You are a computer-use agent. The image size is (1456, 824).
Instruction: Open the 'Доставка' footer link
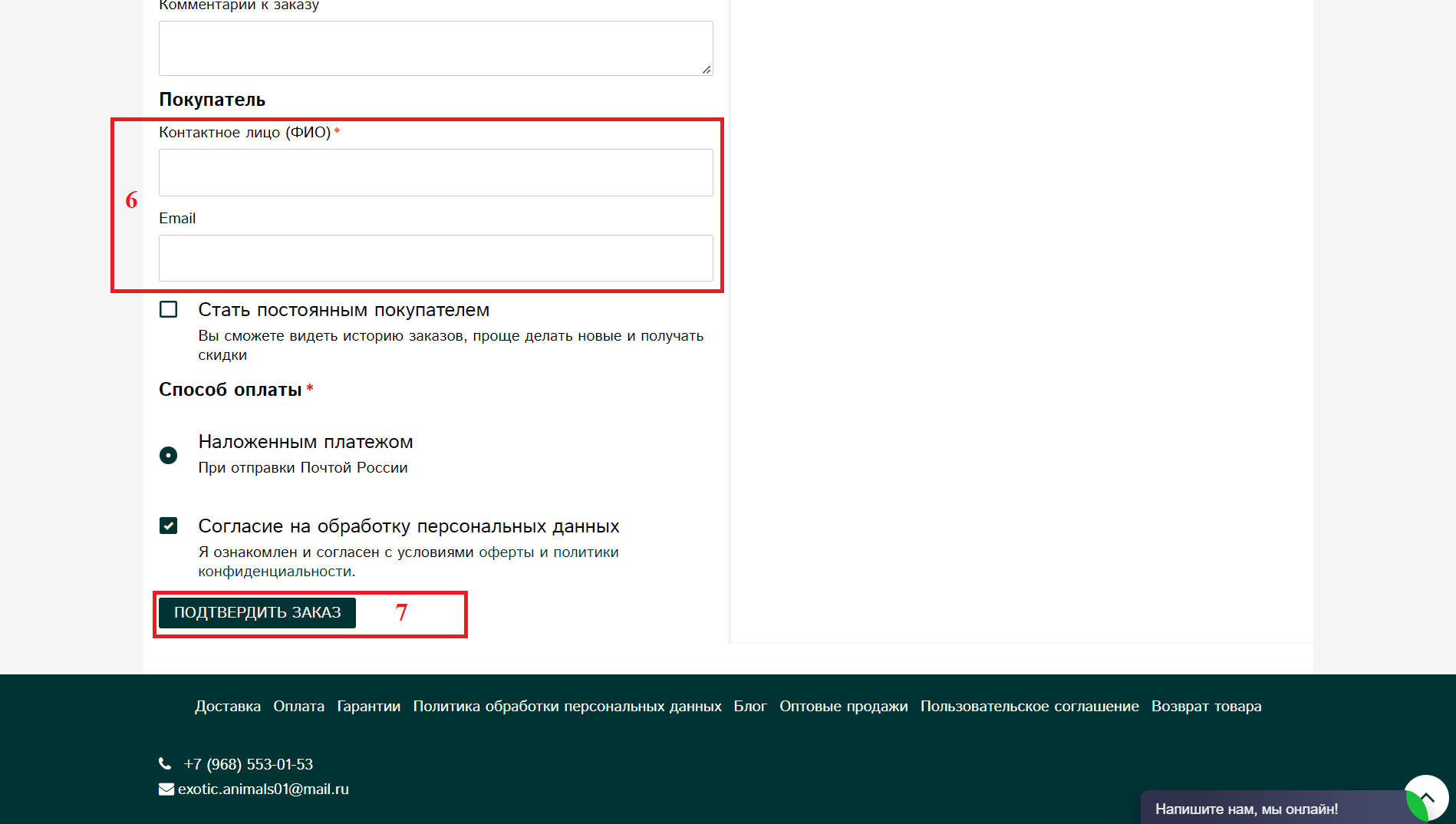coord(228,706)
